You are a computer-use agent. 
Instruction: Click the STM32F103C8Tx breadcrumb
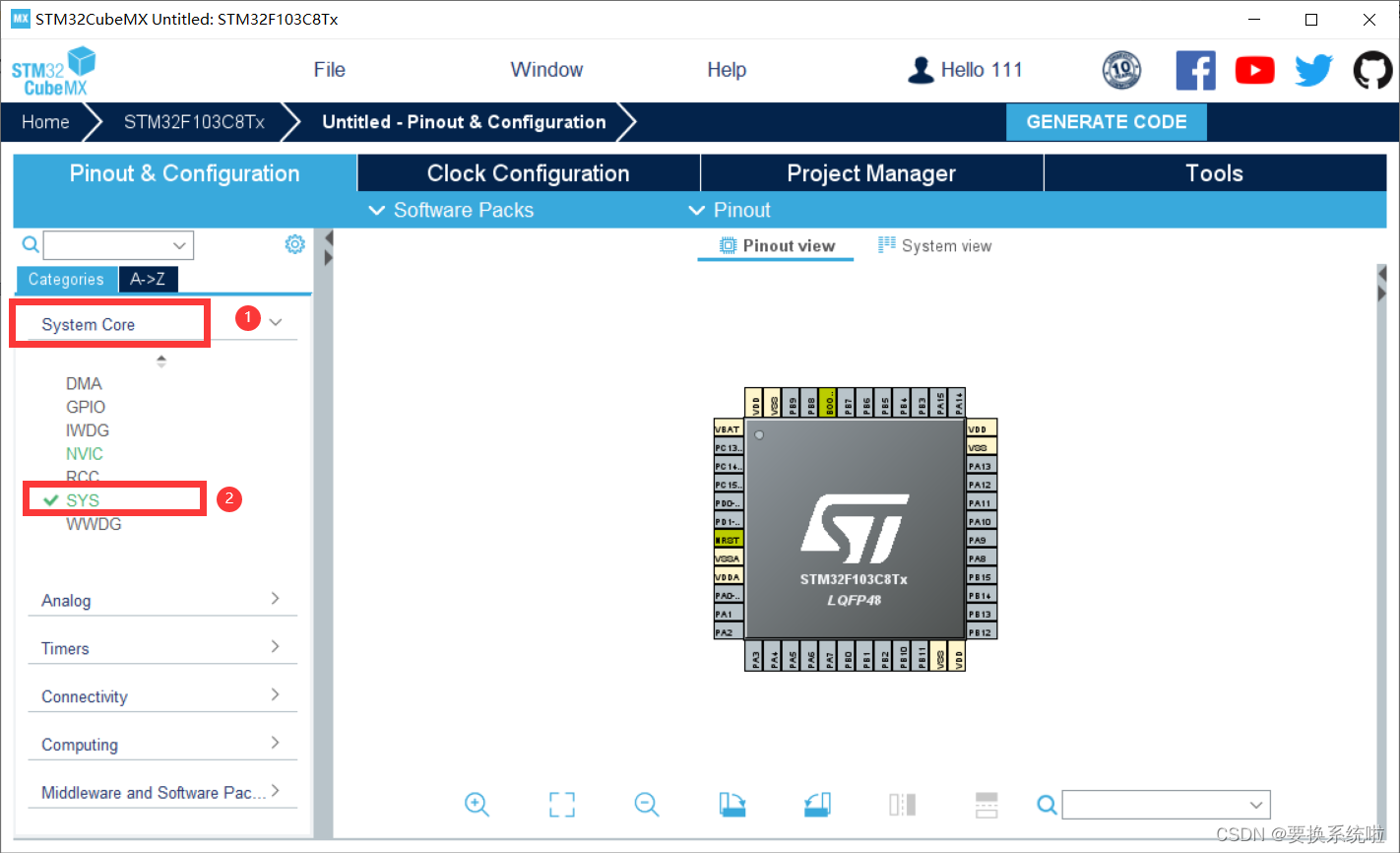pyautogui.click(x=194, y=122)
